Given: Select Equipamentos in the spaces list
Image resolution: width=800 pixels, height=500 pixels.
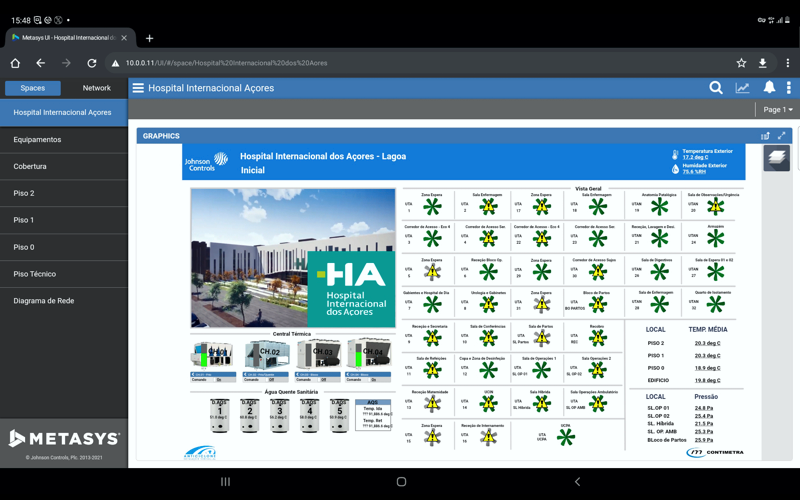Looking at the screenshot, I should pos(37,140).
